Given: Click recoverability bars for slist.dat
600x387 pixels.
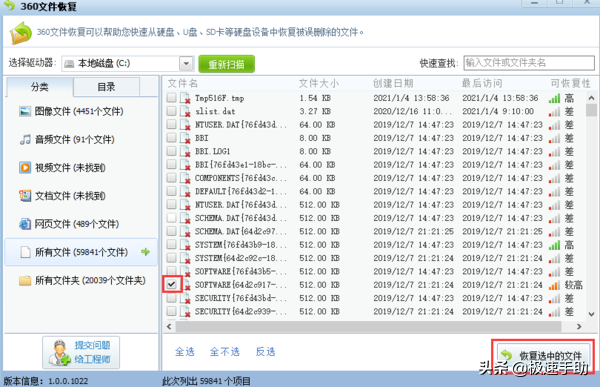Looking at the screenshot, I should (x=554, y=112).
